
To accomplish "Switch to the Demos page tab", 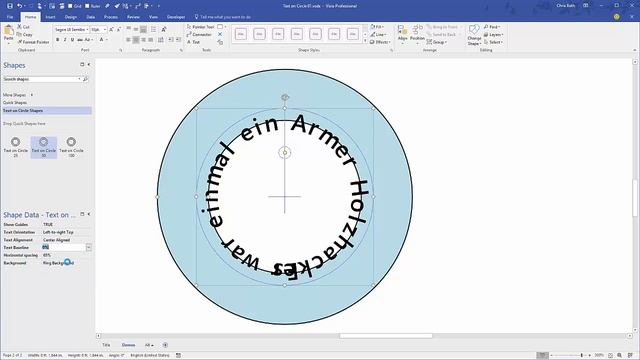I will click(128, 345).
